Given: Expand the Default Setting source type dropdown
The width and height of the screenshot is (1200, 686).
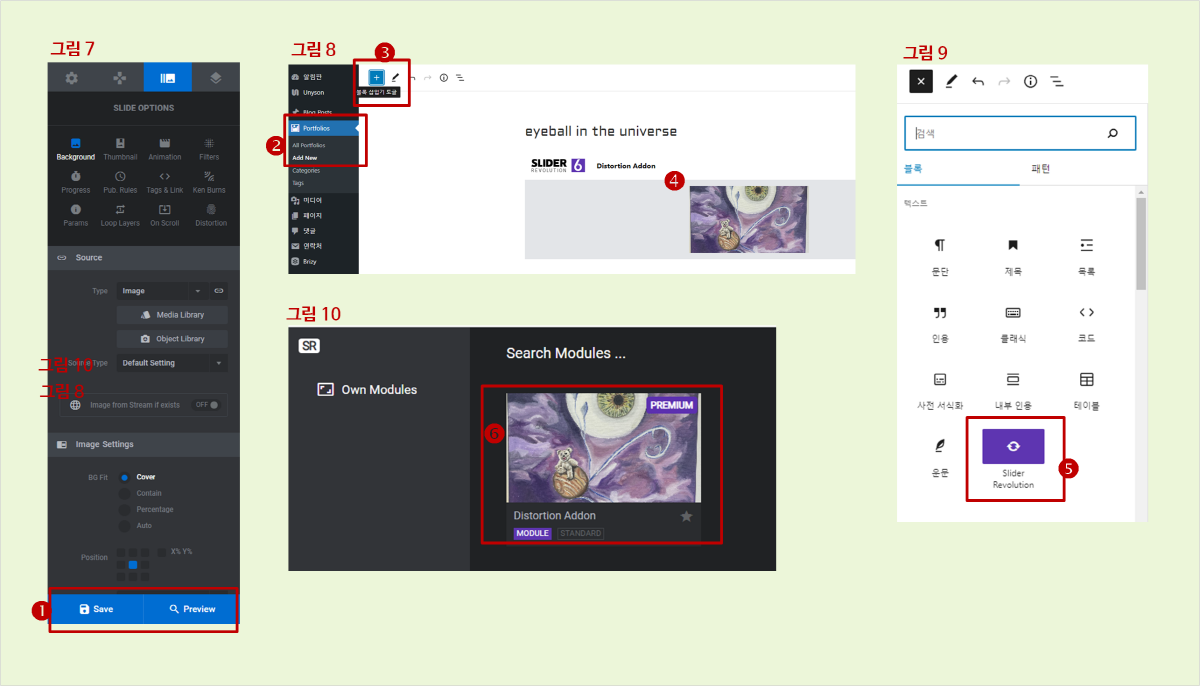Looking at the screenshot, I should tap(171, 363).
